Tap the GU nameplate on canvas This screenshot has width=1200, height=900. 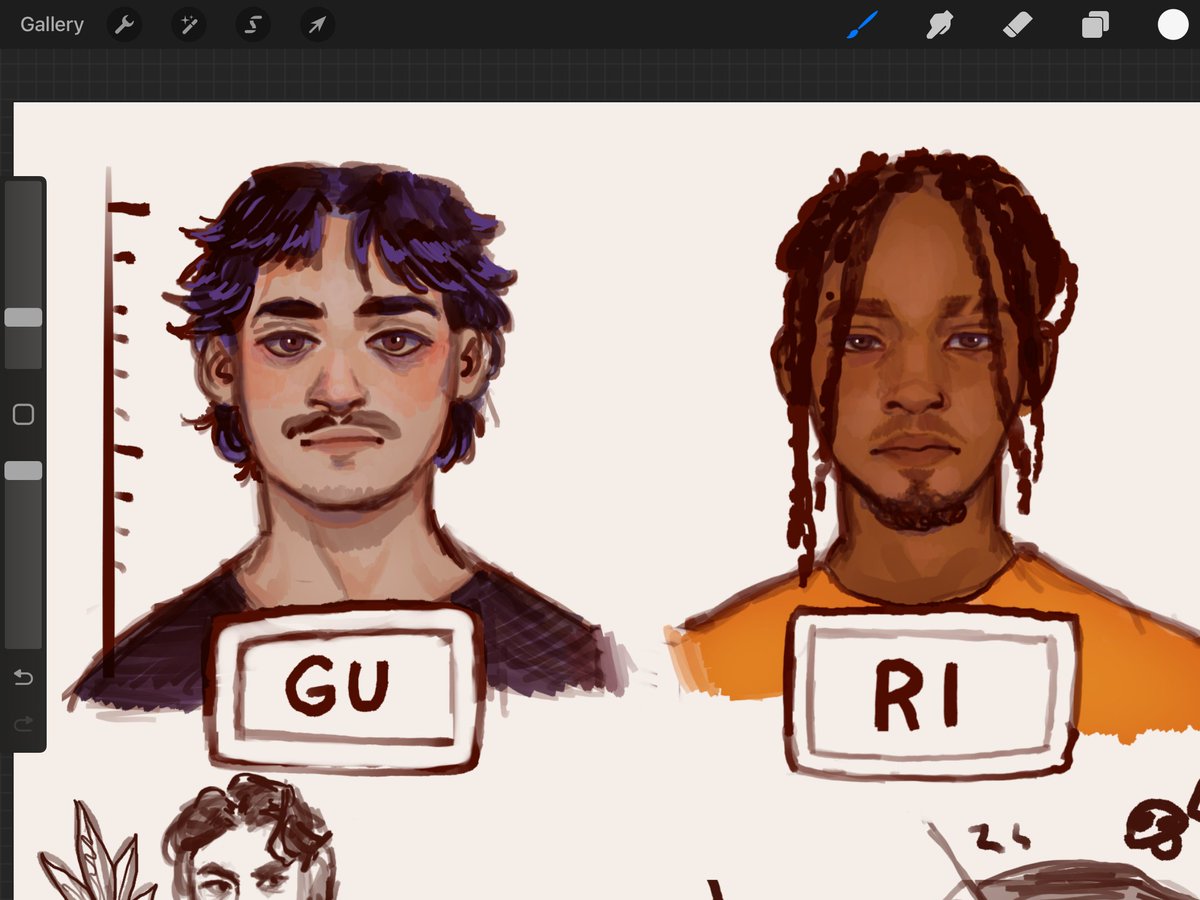344,688
